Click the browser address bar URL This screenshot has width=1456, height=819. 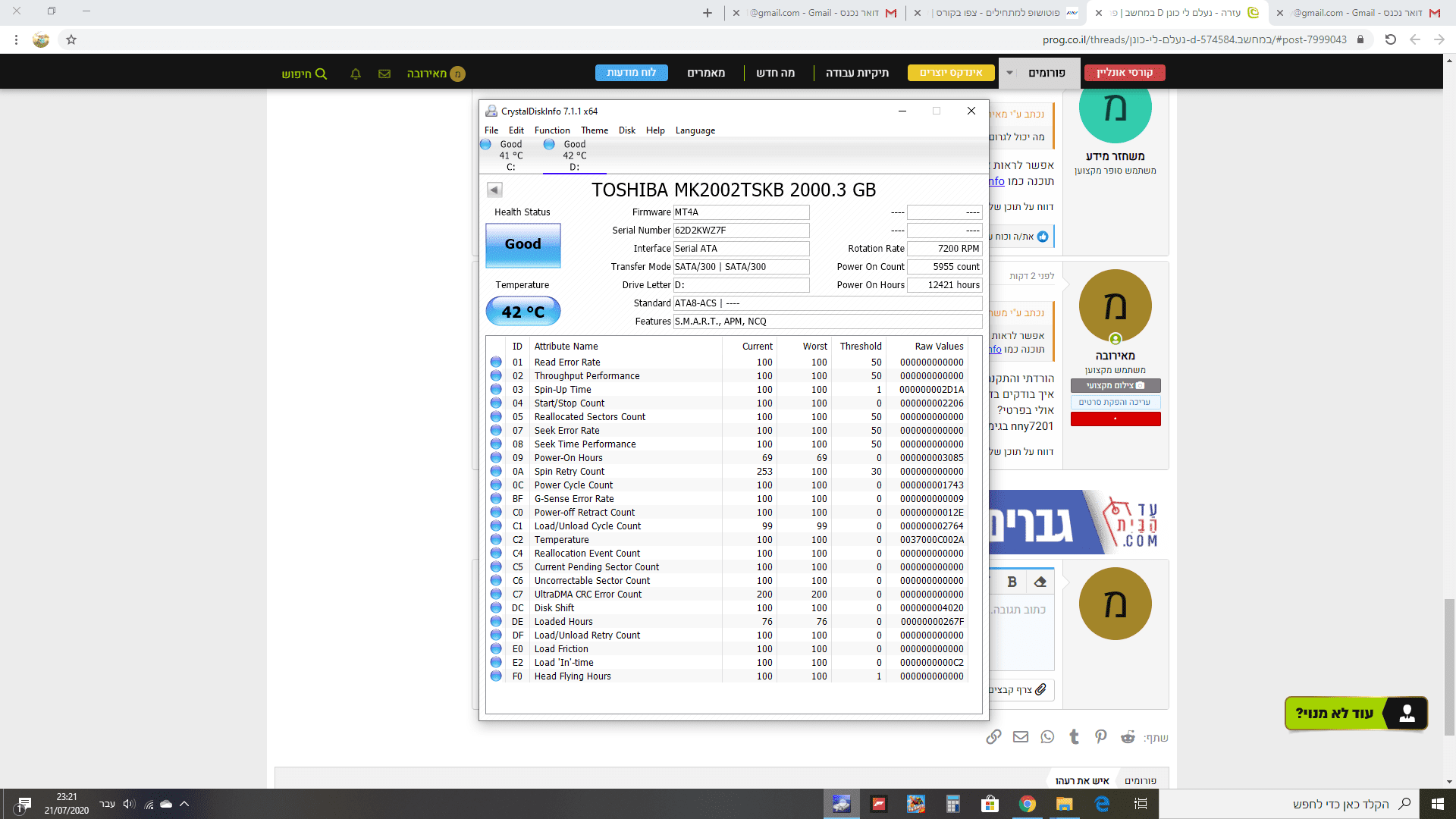1194,39
